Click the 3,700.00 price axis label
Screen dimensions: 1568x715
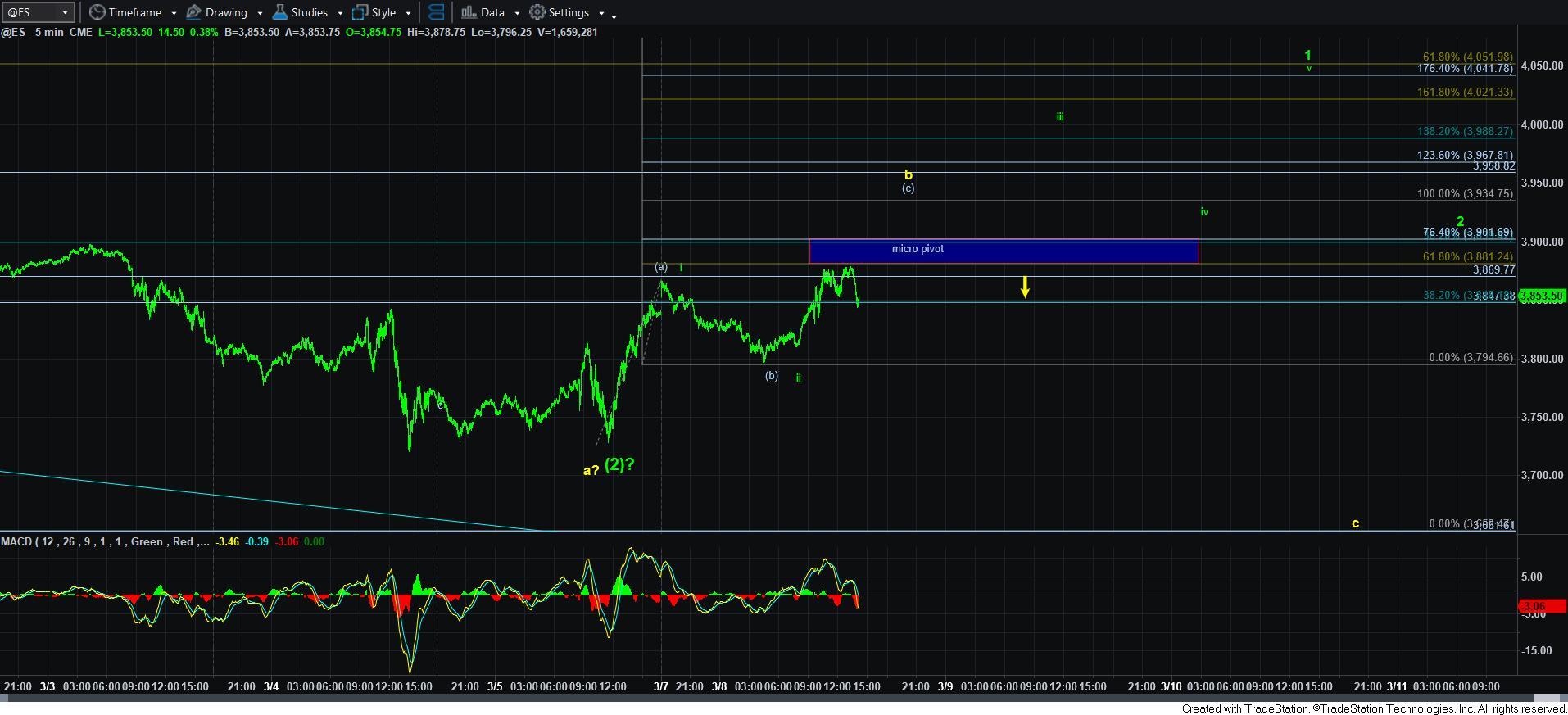coord(1543,475)
